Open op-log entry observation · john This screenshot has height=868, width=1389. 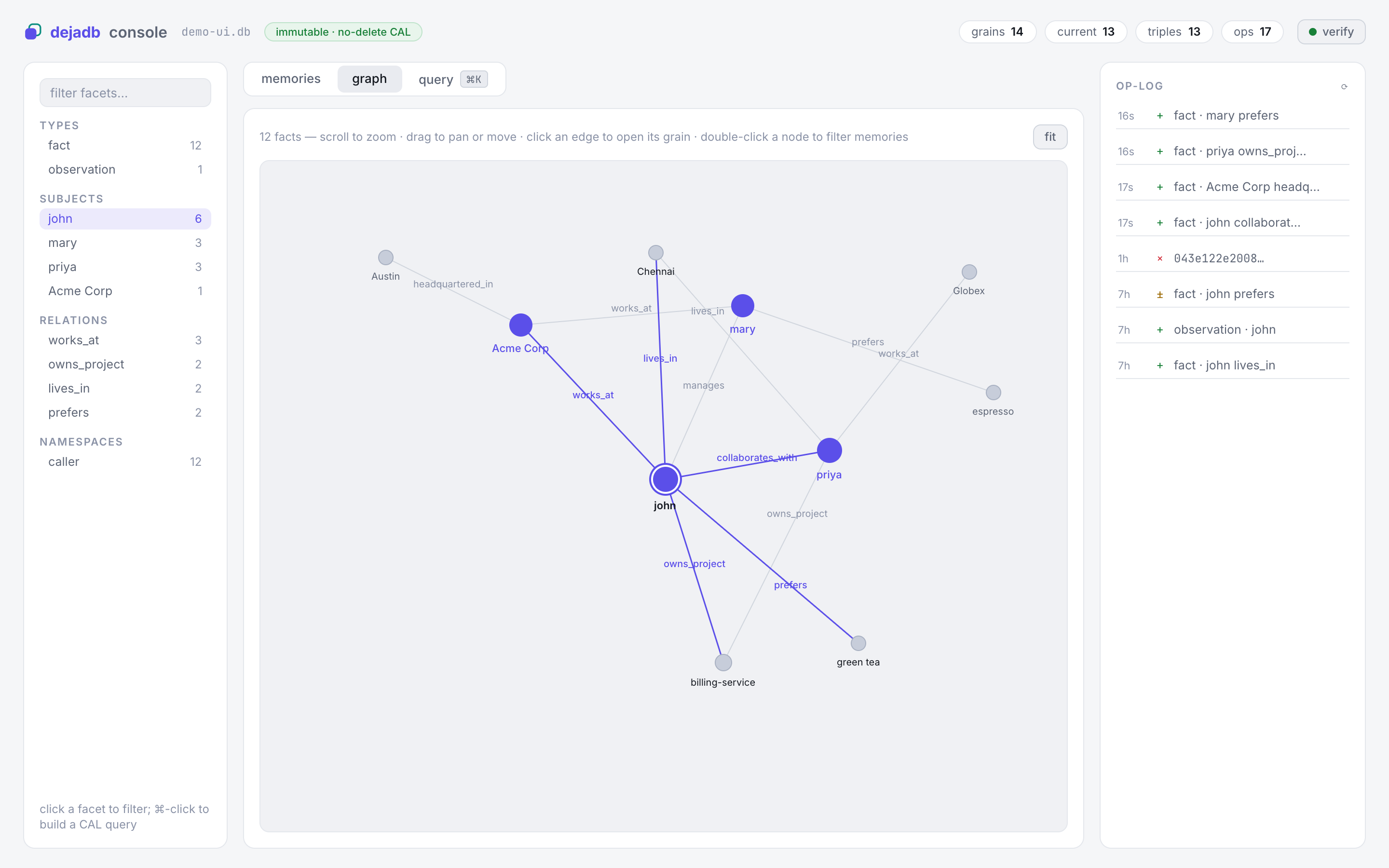pos(1232,329)
